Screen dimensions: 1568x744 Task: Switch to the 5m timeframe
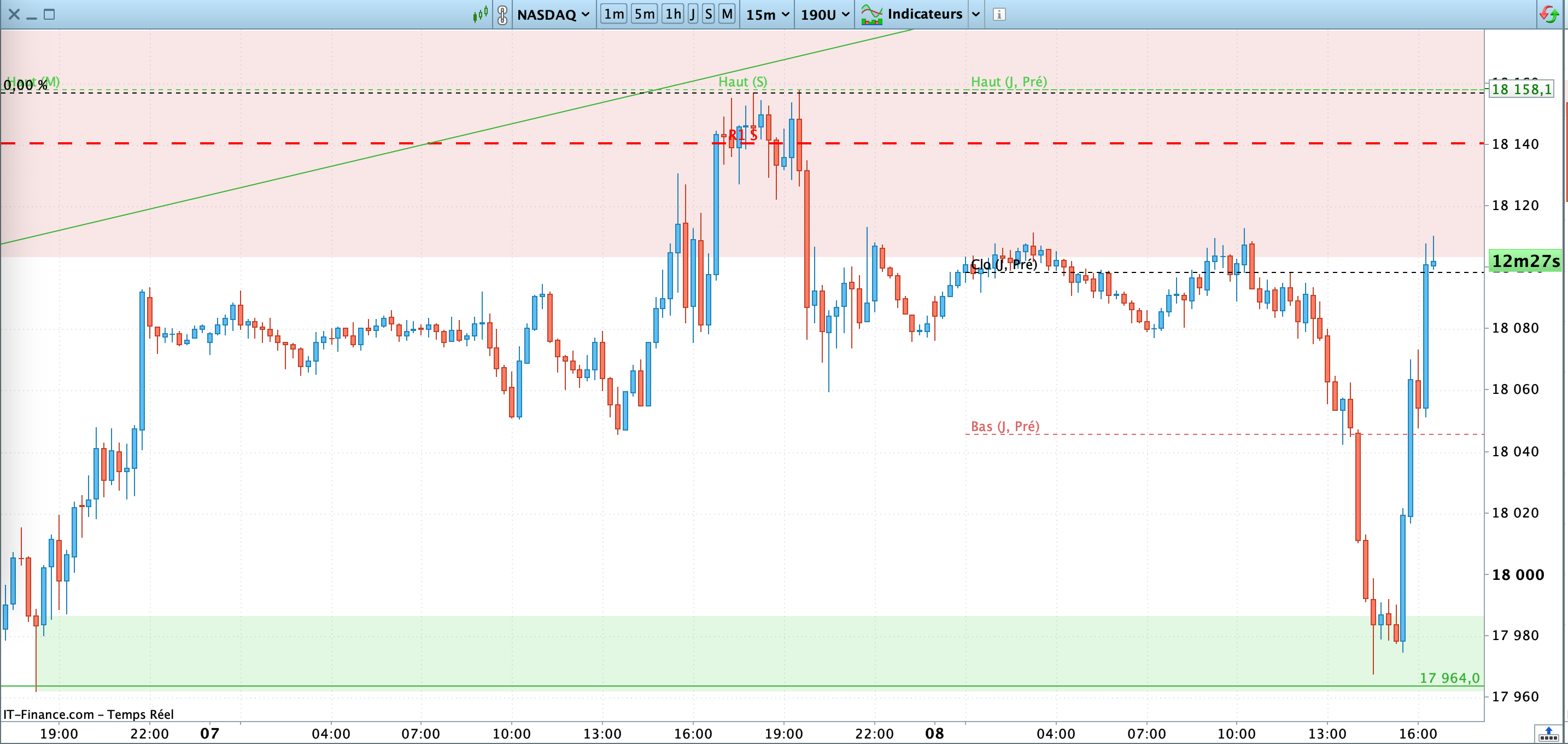point(644,14)
